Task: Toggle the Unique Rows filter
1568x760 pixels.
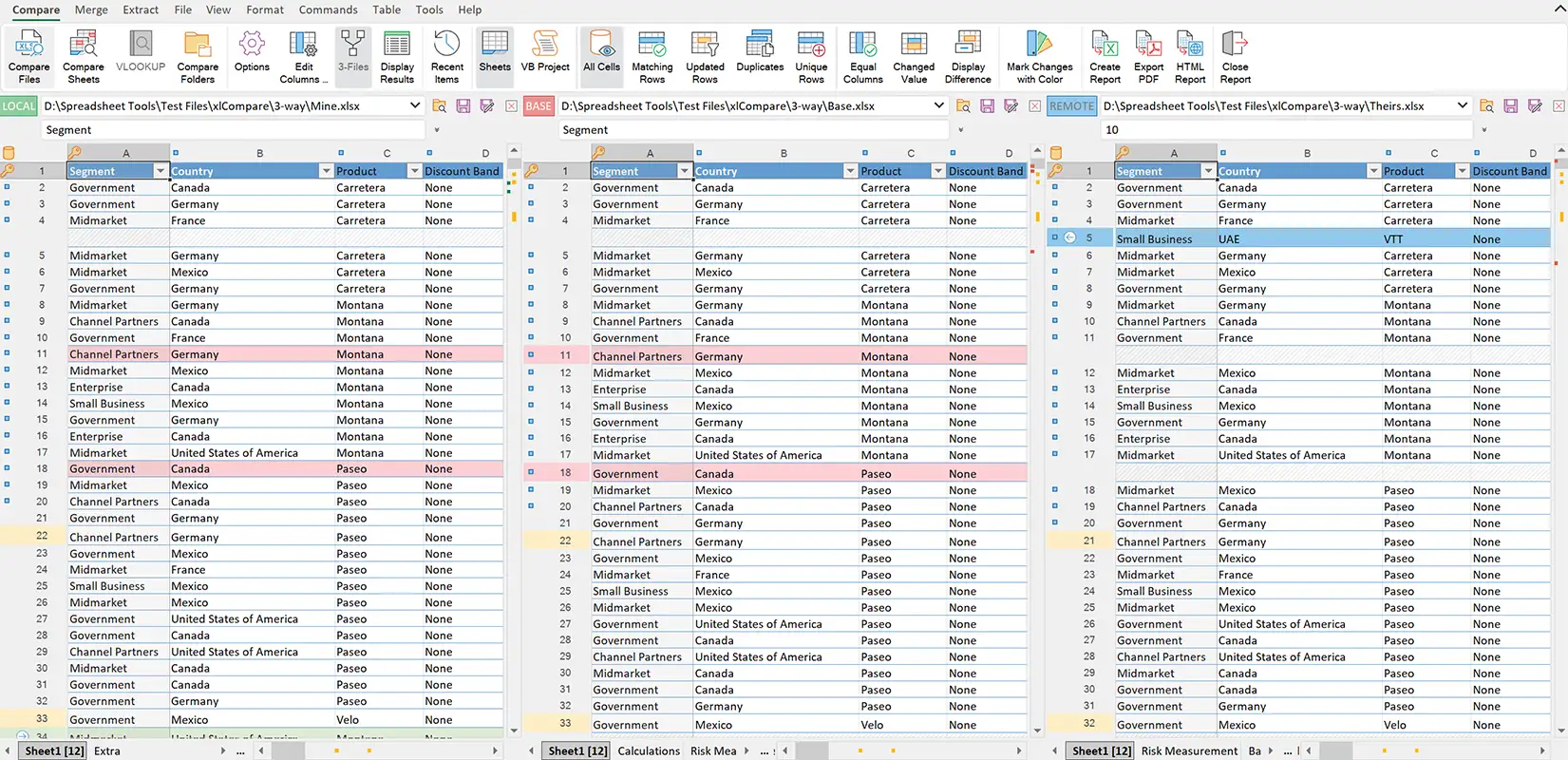Action: pos(811,57)
